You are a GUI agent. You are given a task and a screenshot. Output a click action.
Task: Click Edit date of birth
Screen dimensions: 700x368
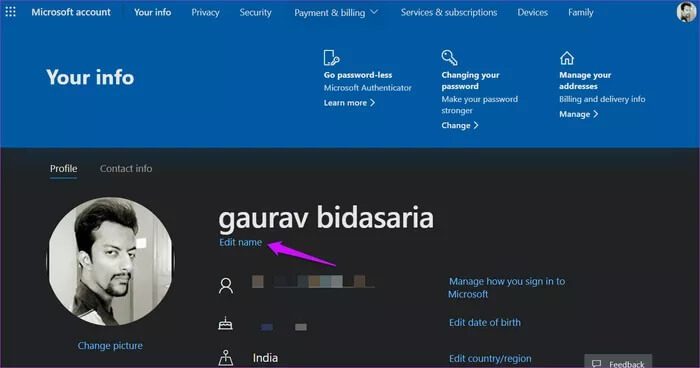[485, 322]
